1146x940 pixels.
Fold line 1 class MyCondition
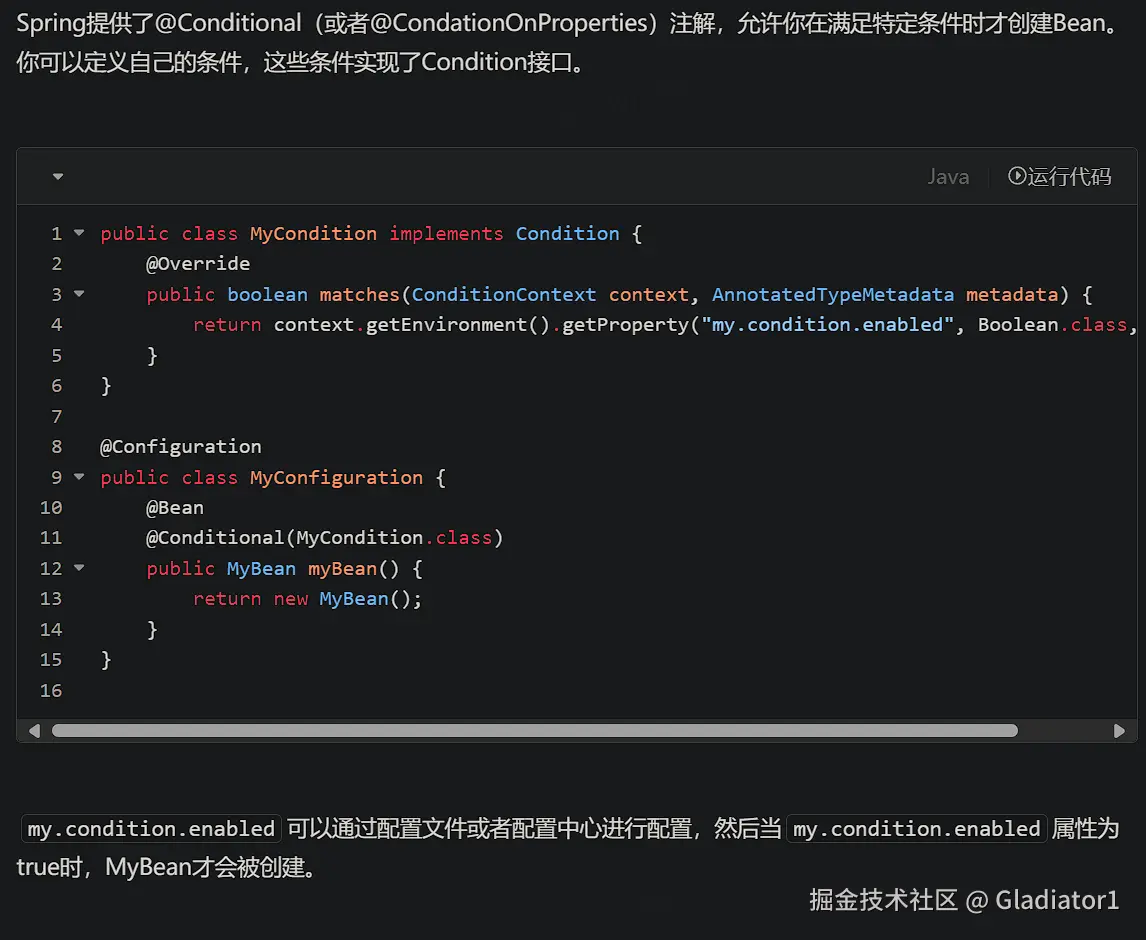[79, 233]
